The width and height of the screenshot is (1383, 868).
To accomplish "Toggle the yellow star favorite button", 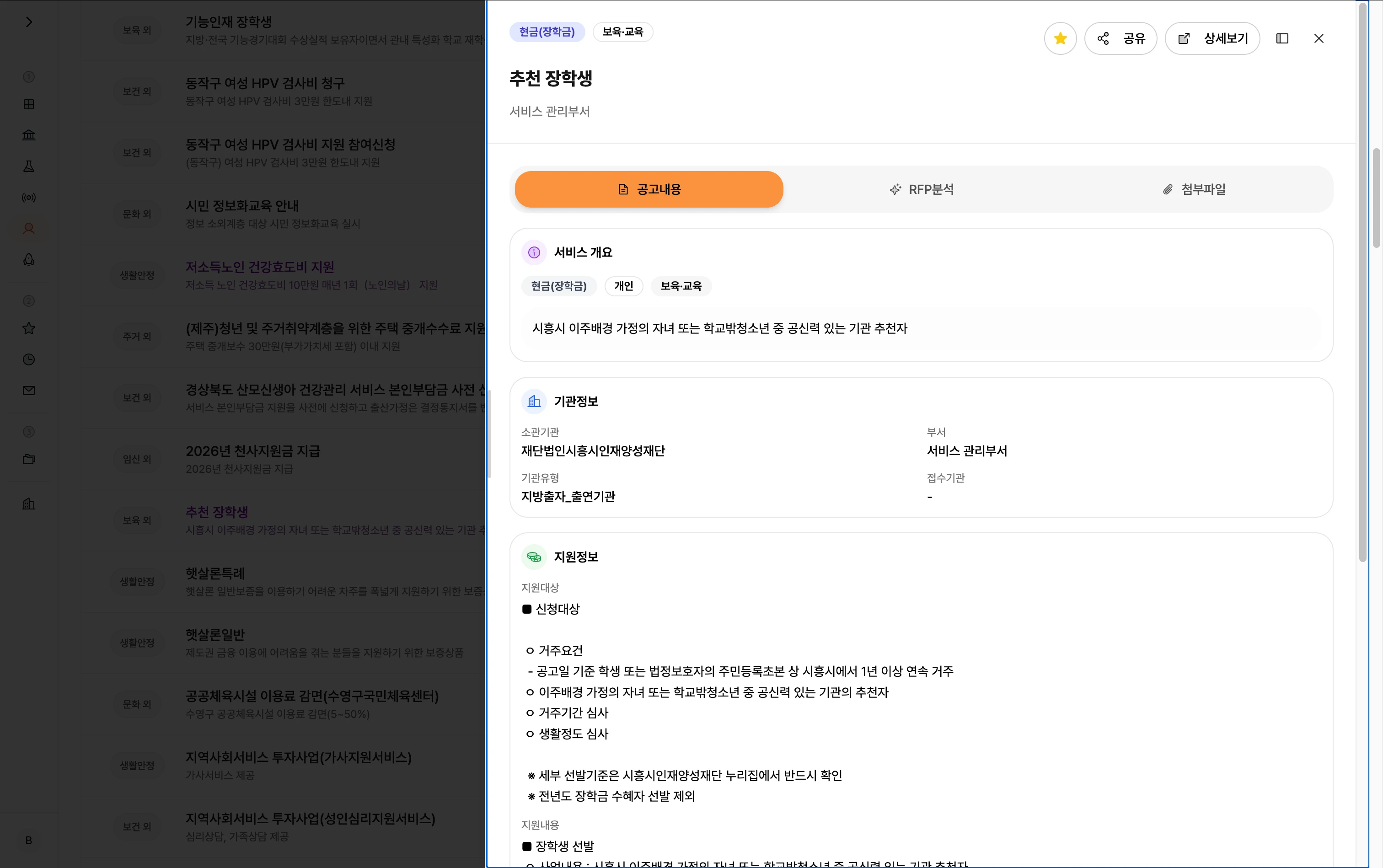I will (1060, 38).
